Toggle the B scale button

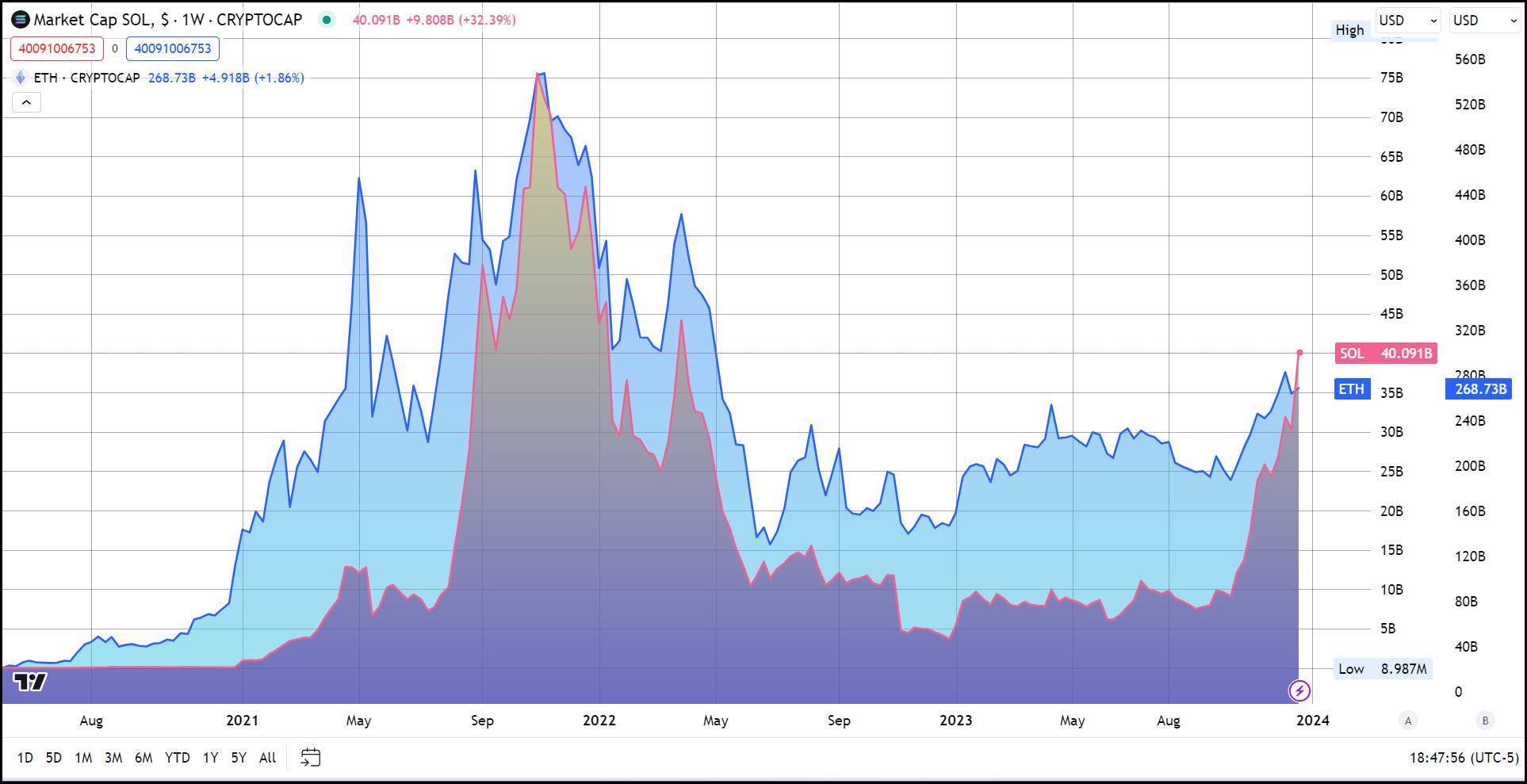coord(1485,721)
